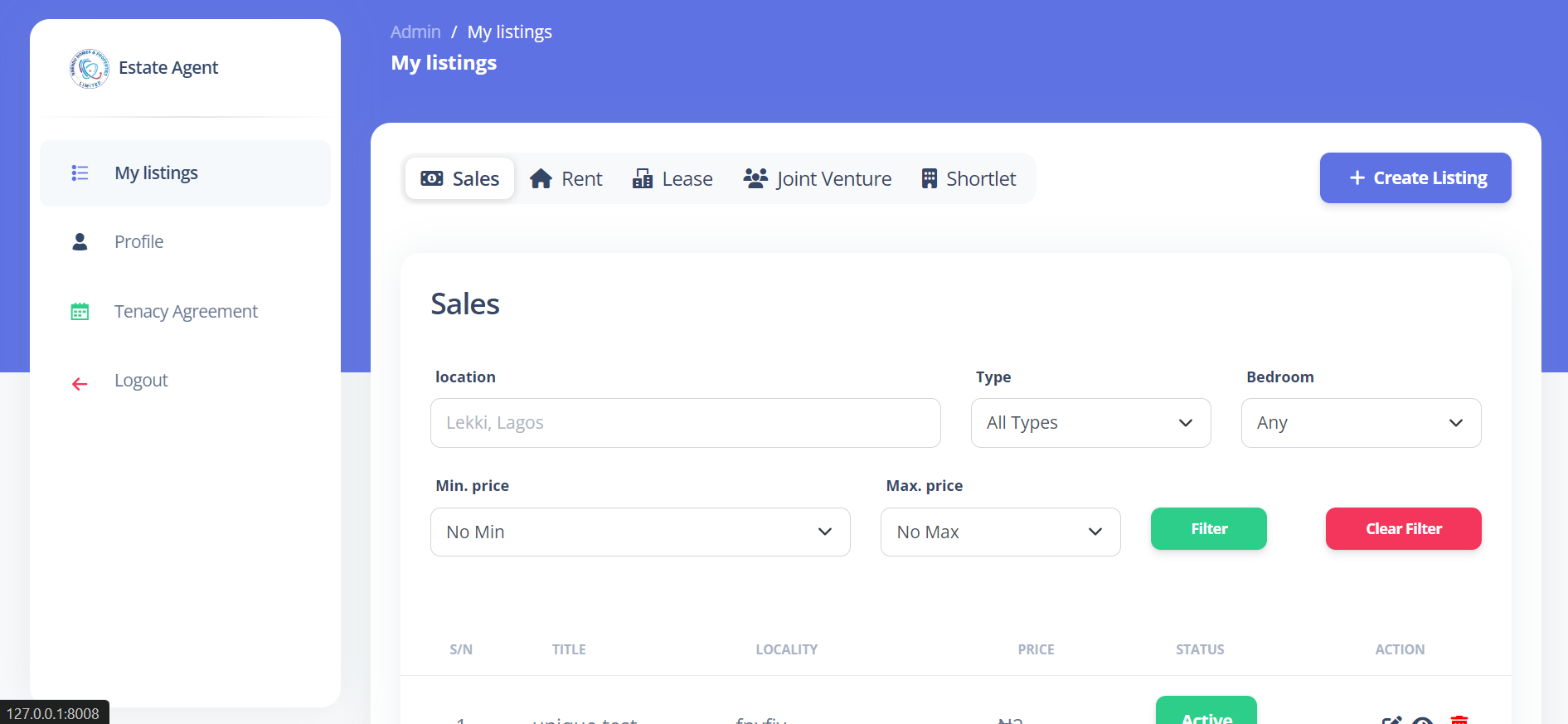
Task: Click the red Logout arrow icon
Action: pyautogui.click(x=80, y=384)
